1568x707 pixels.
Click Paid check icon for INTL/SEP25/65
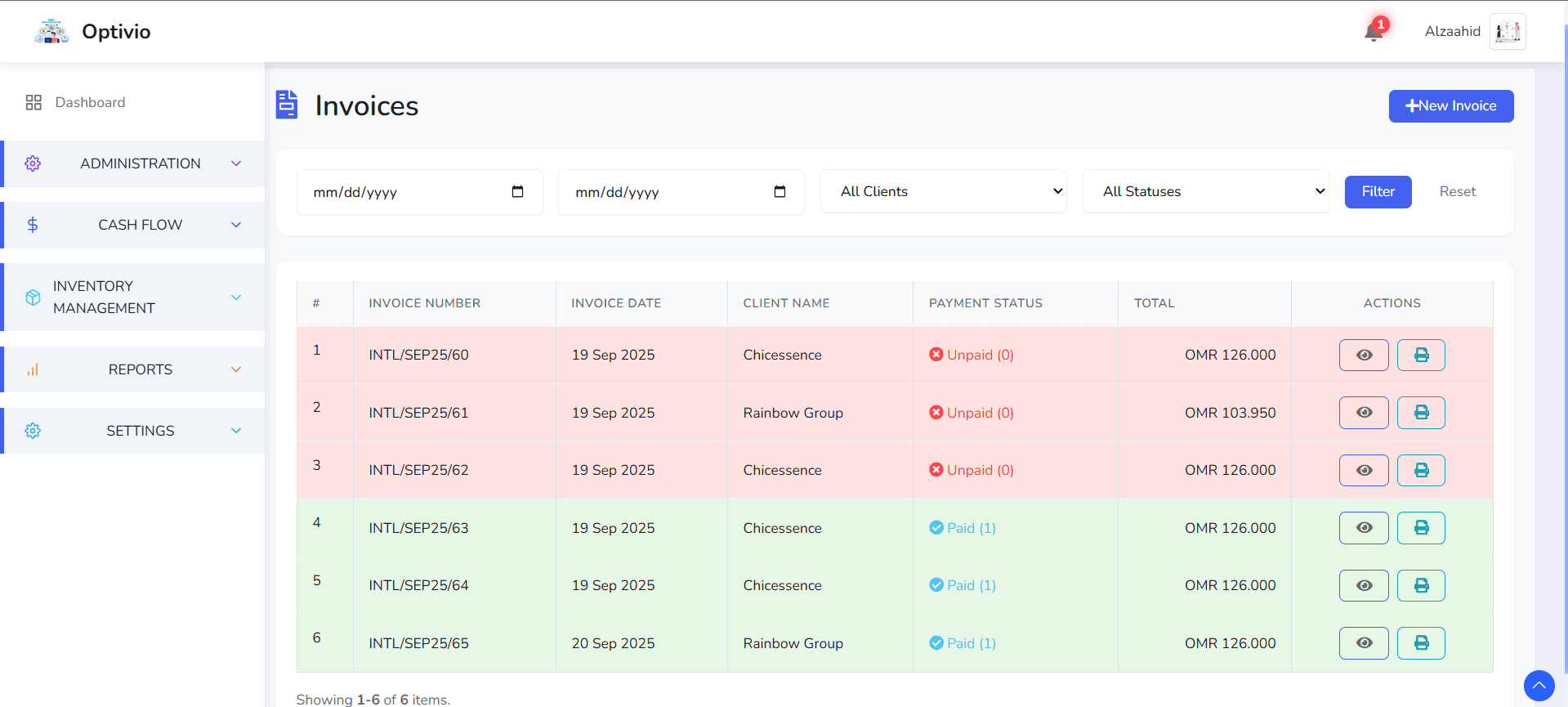[936, 642]
